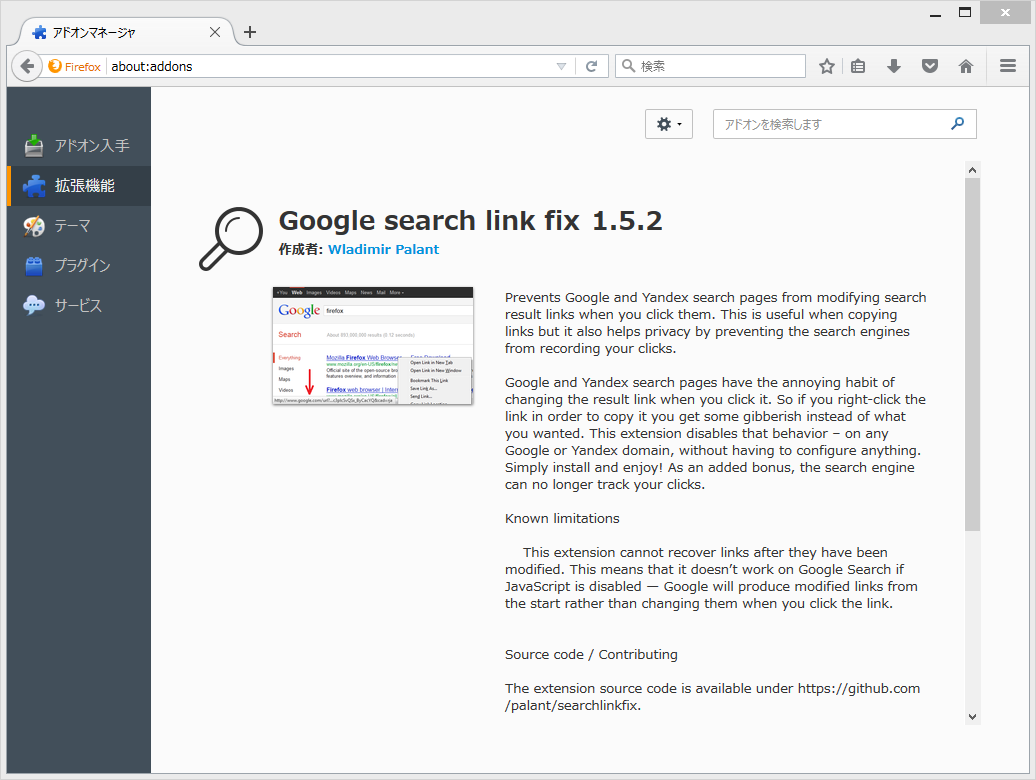
Task: Open the Wladimir Palant author link
Action: click(x=383, y=249)
